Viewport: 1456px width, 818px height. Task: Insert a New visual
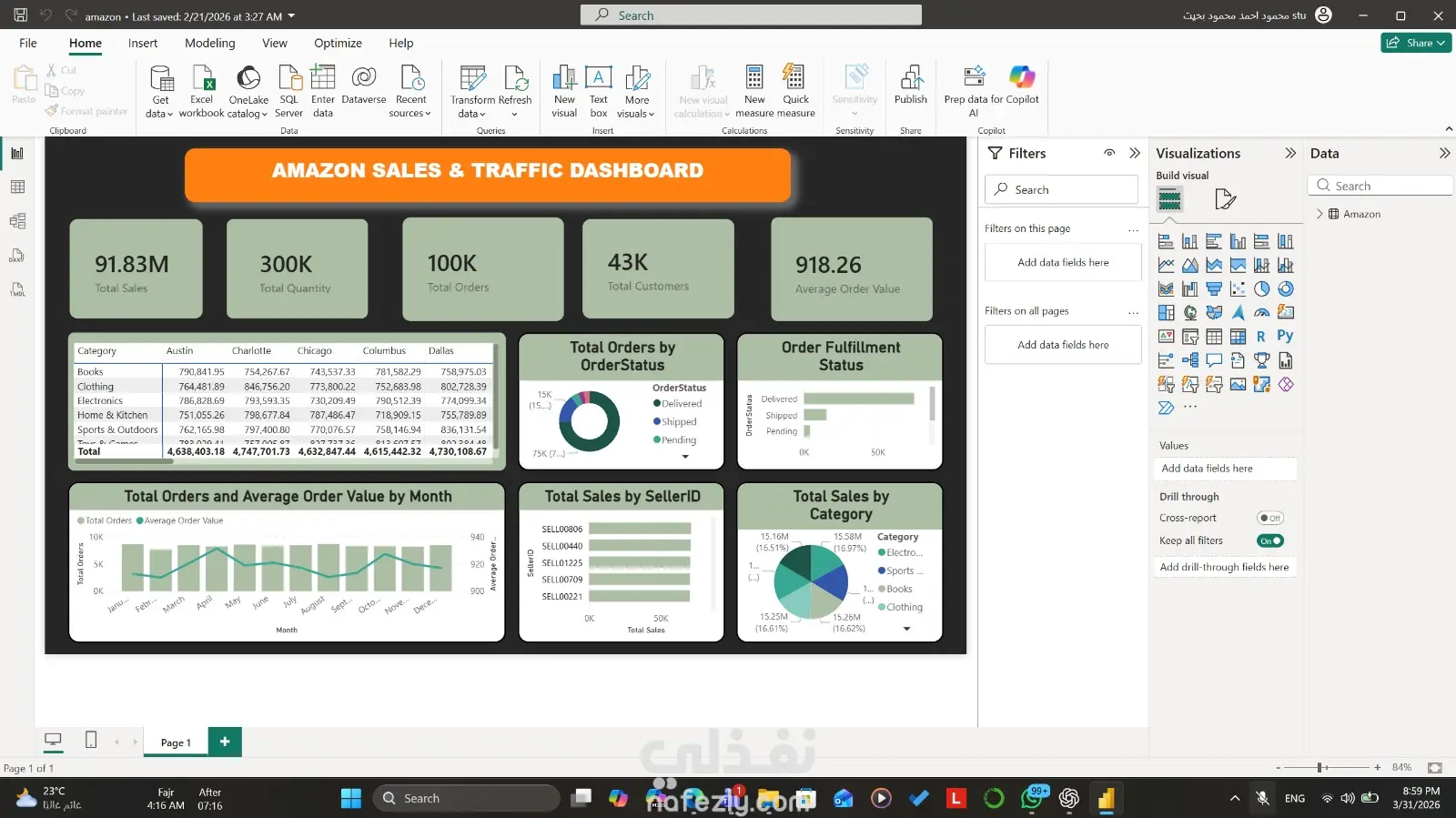[x=564, y=91]
